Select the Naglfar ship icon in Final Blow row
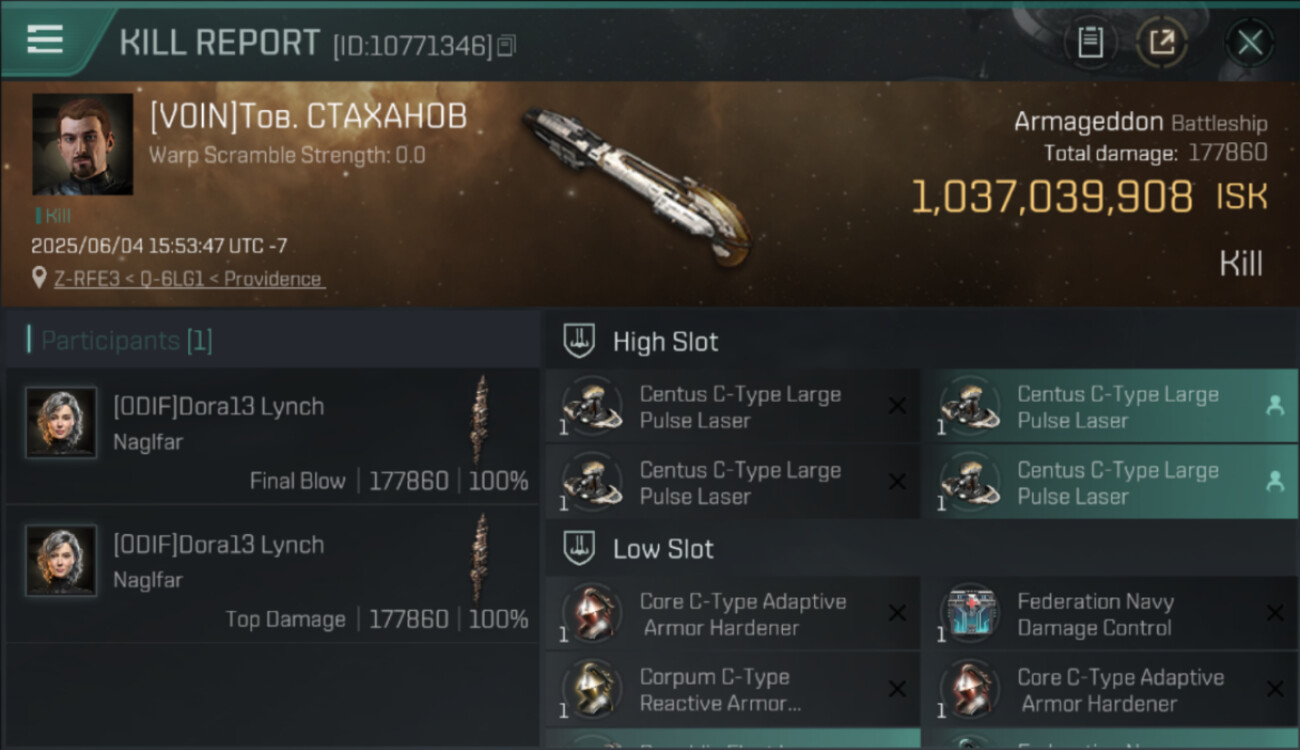This screenshot has height=750, width=1300. [481, 421]
